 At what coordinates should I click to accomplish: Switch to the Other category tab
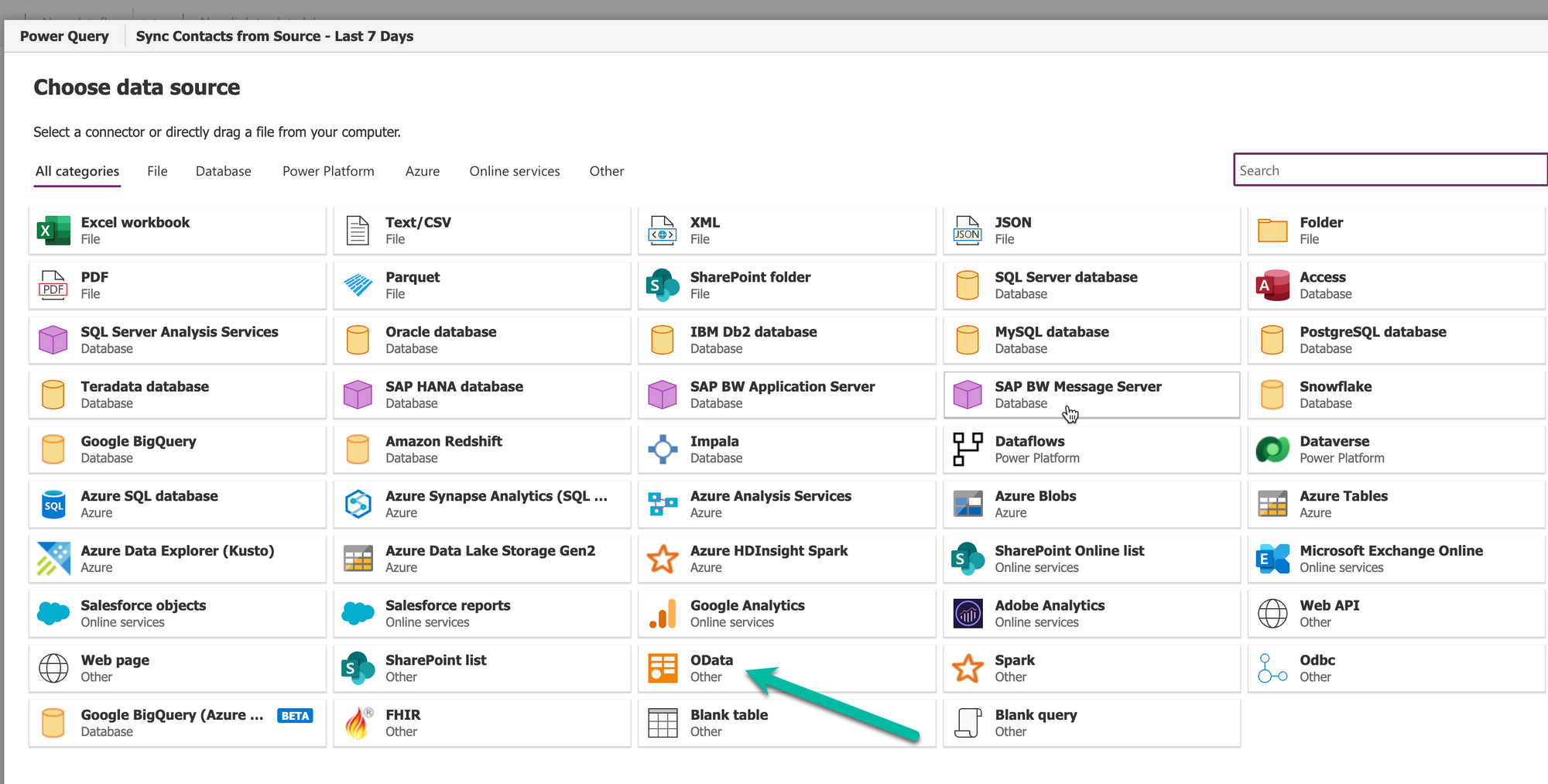(x=607, y=171)
